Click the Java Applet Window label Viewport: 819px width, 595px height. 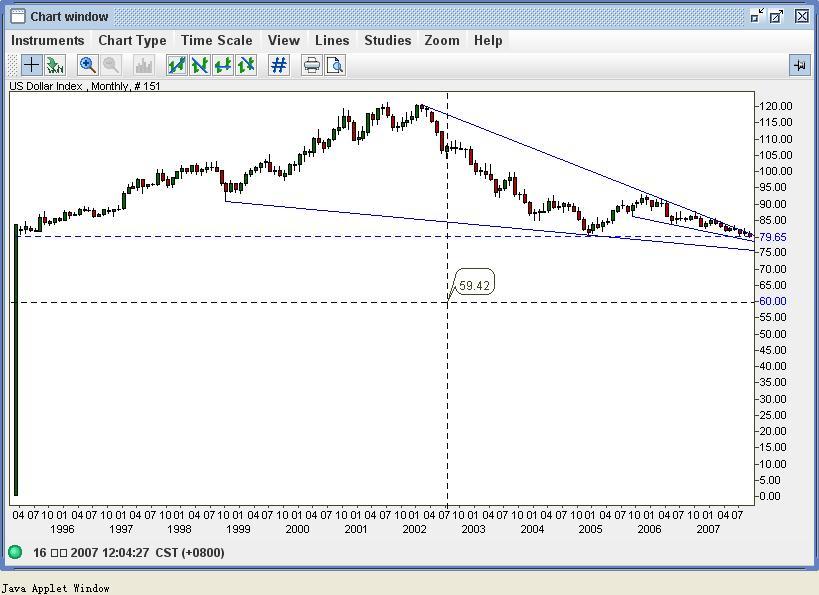pos(56,588)
